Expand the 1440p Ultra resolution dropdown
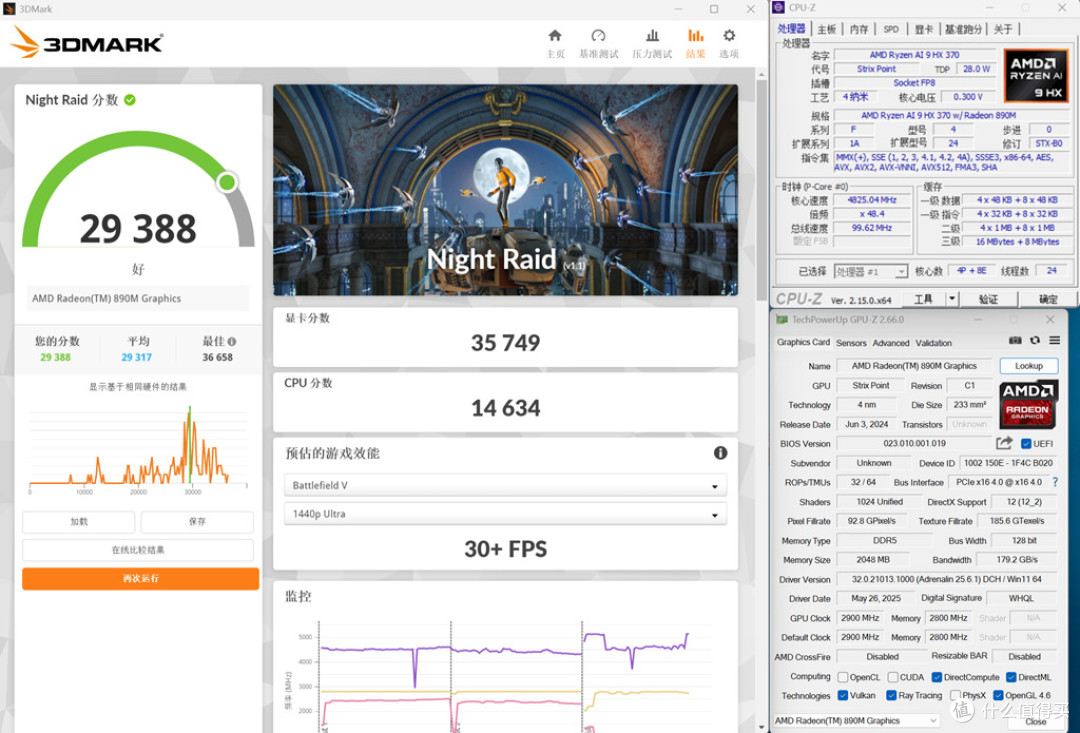 [x=506, y=514]
